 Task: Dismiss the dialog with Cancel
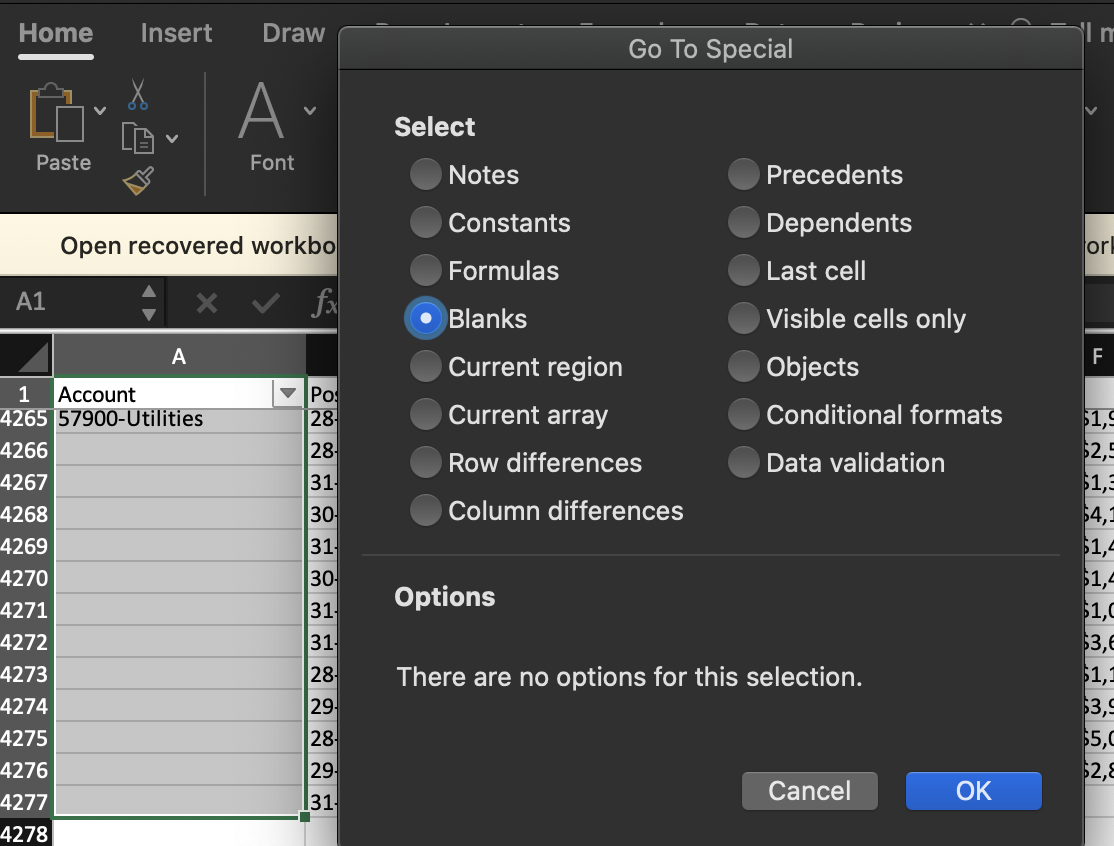pyautogui.click(x=809, y=790)
